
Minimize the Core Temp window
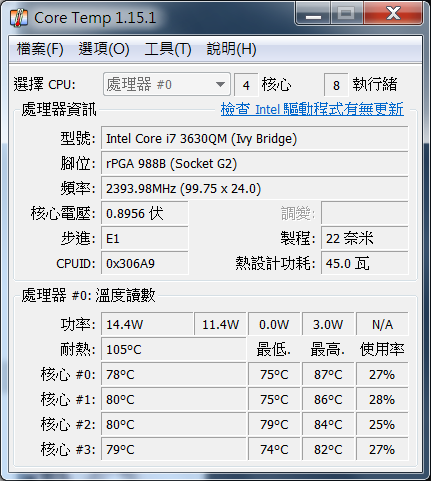tap(313, 14)
